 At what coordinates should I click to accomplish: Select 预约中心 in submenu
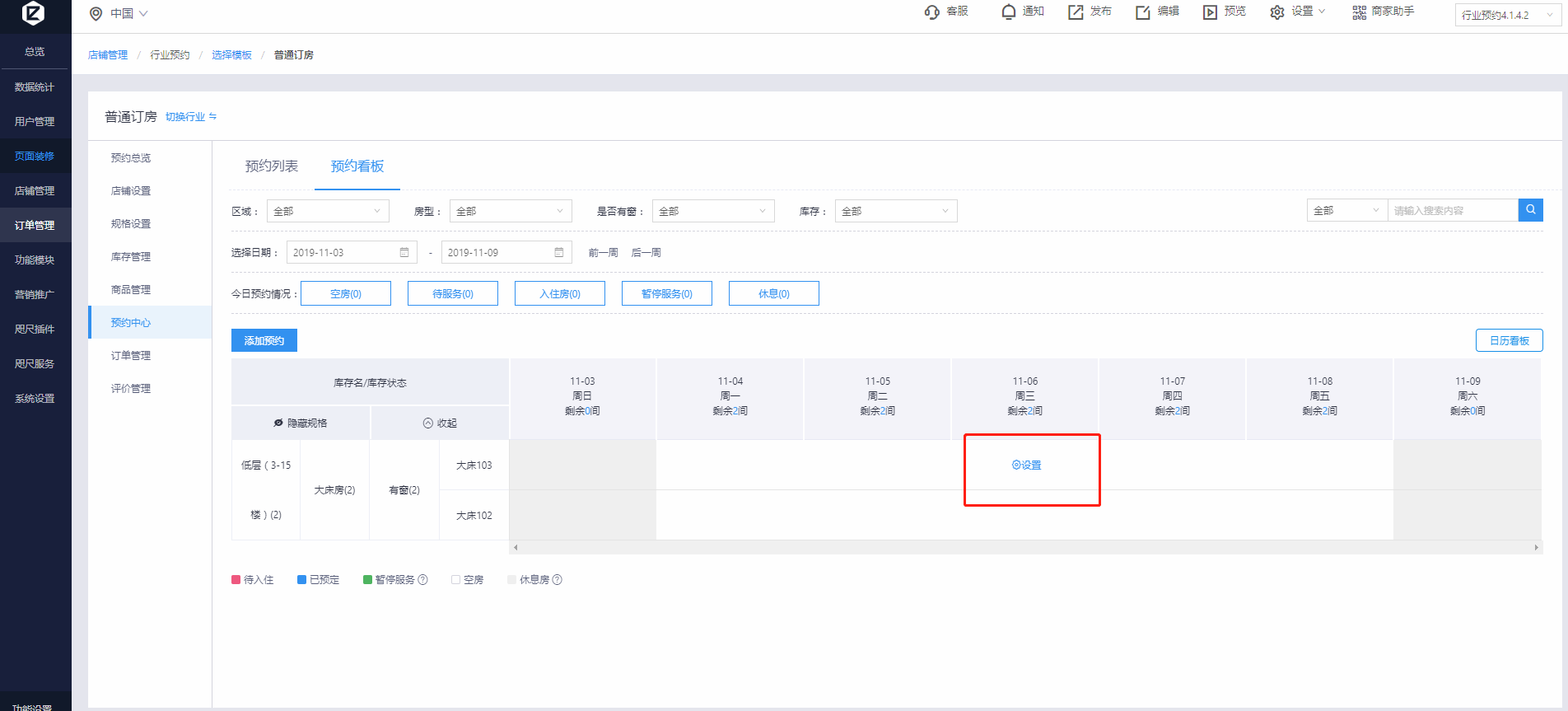coord(150,322)
